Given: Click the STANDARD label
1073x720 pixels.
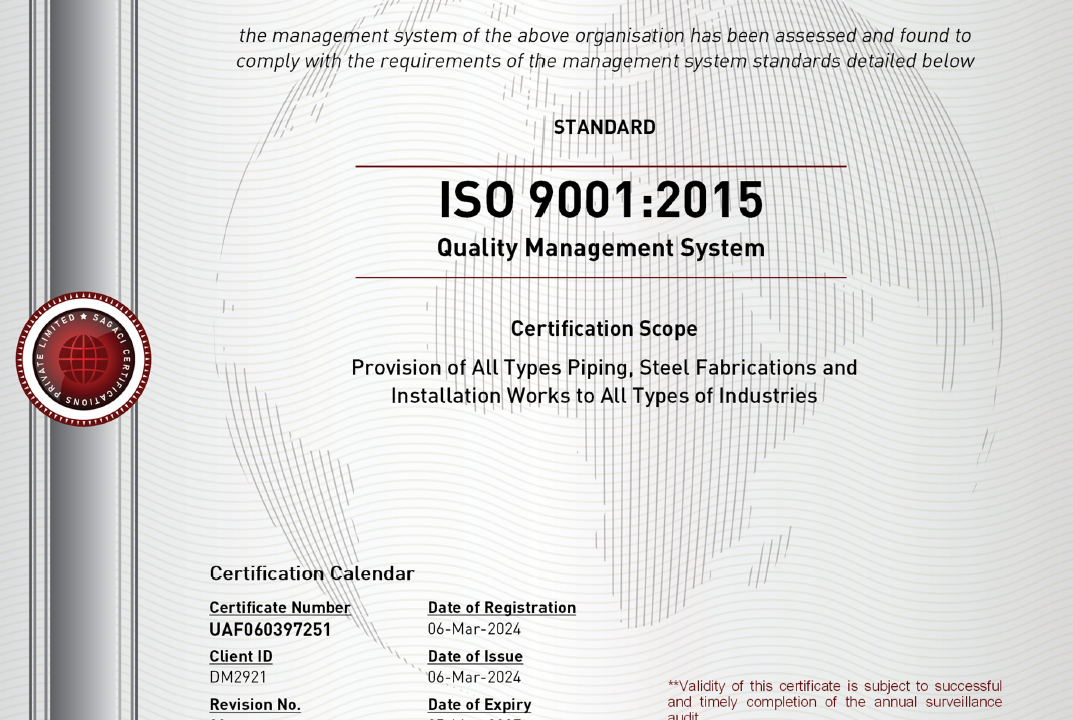Looking at the screenshot, I should coord(604,127).
